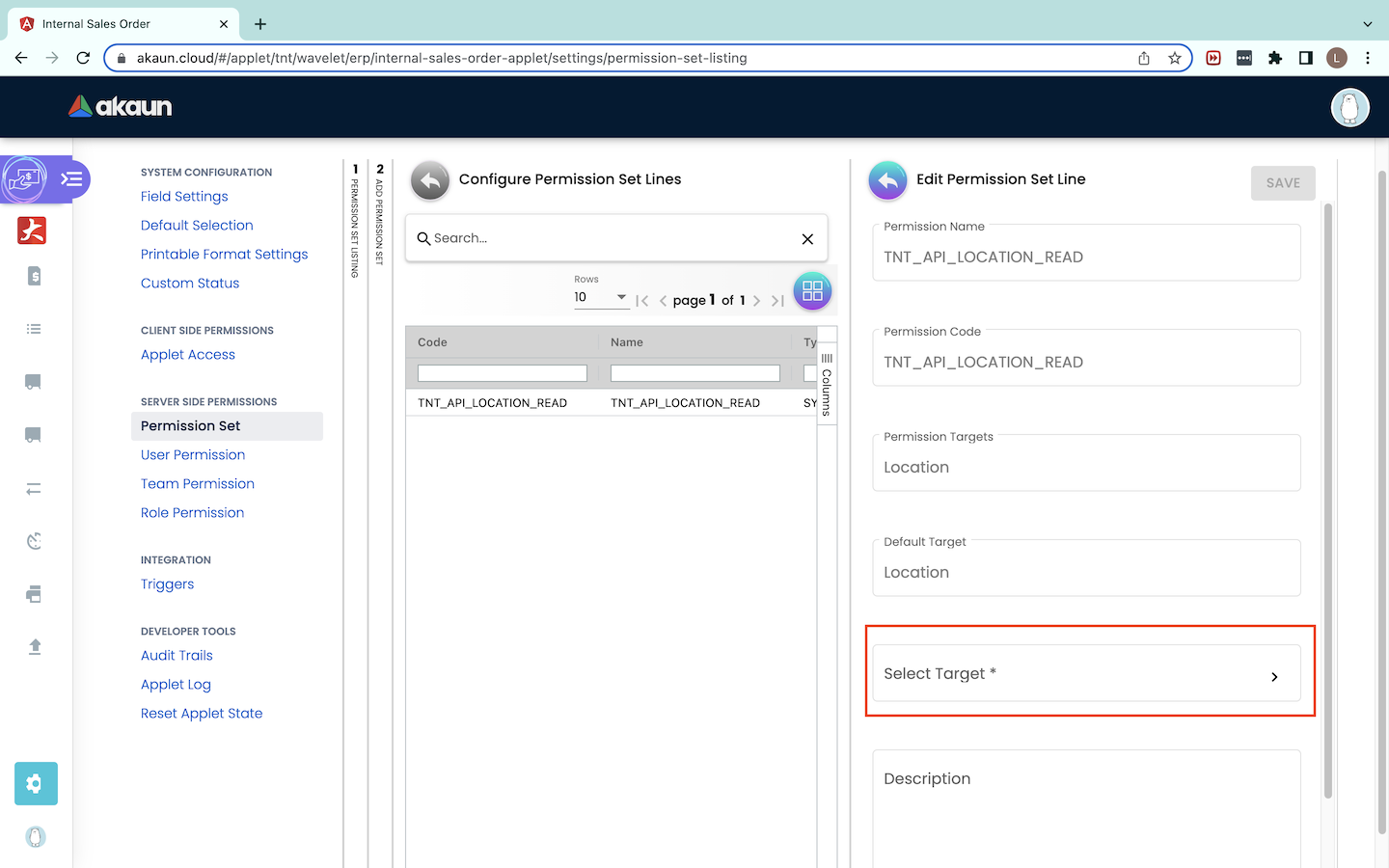Clear the search box with the X icon
This screenshot has width=1389, height=868.
(x=807, y=239)
